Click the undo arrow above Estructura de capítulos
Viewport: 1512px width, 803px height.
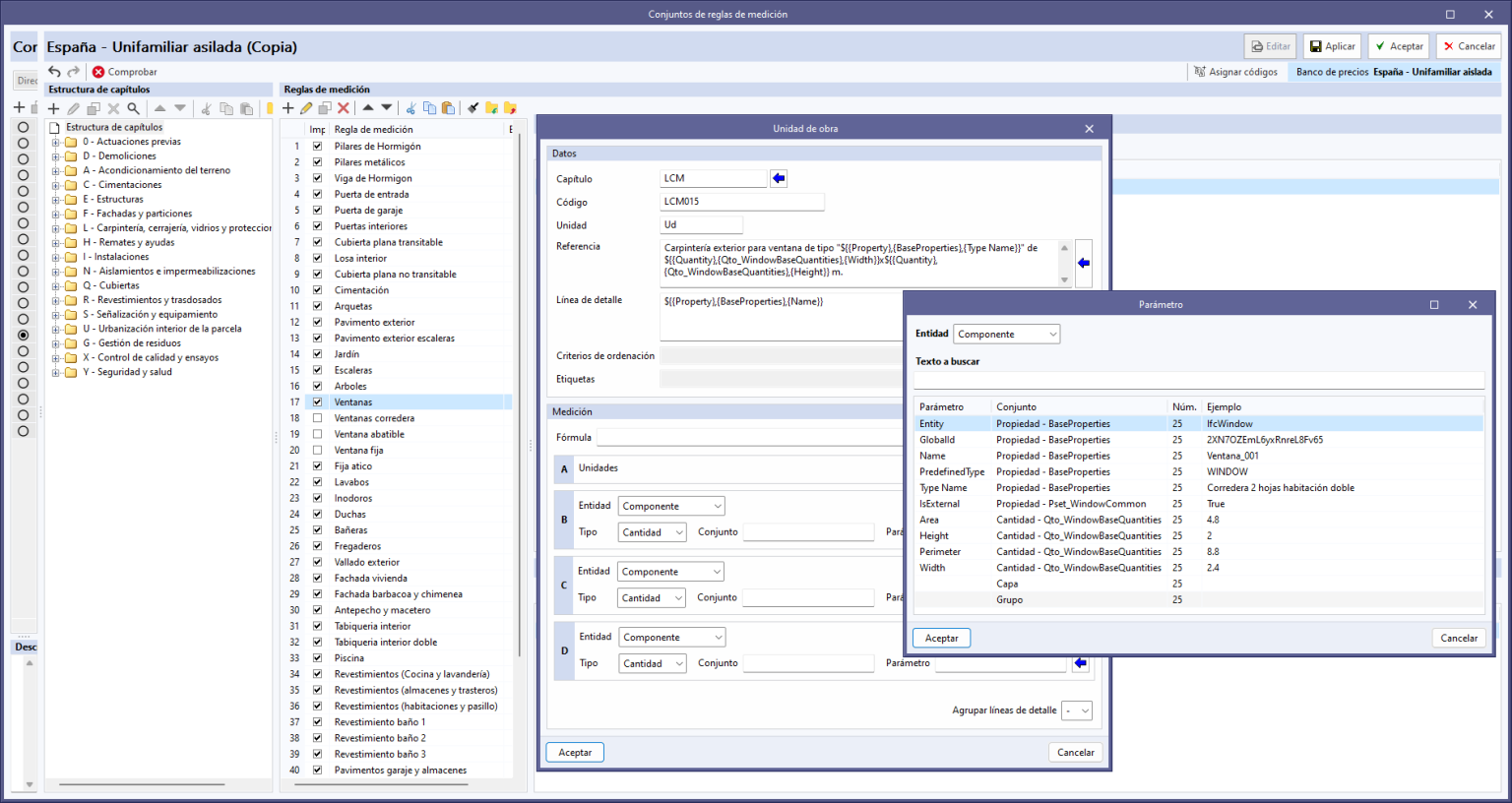pos(54,72)
